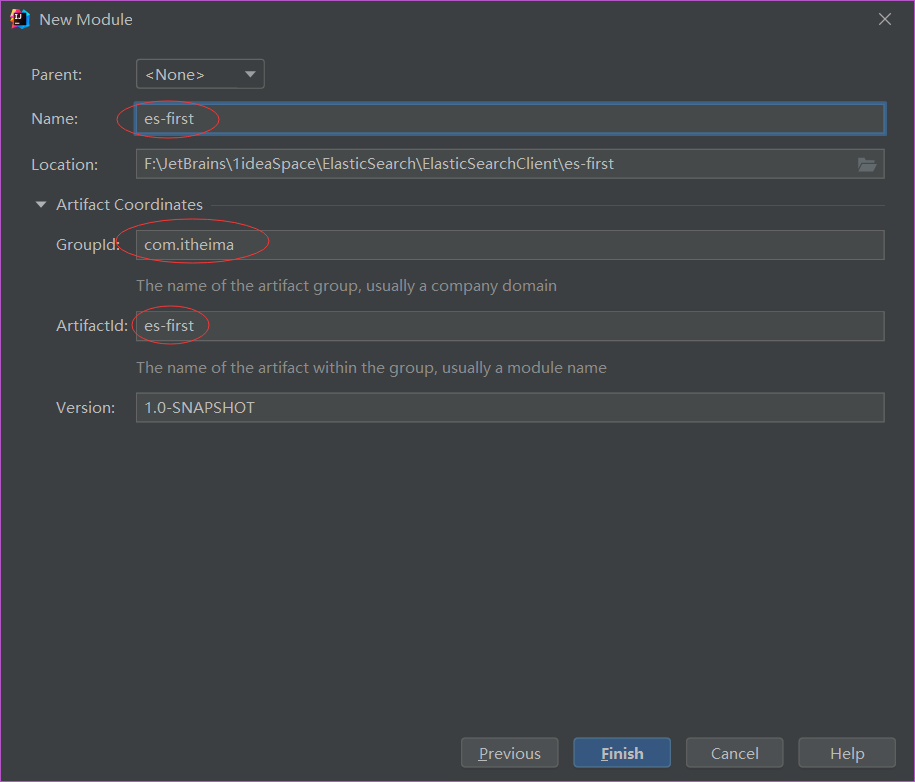Viewport: 915px width, 782px height.
Task: Close the New Module dialog
Action: pyautogui.click(x=884, y=19)
